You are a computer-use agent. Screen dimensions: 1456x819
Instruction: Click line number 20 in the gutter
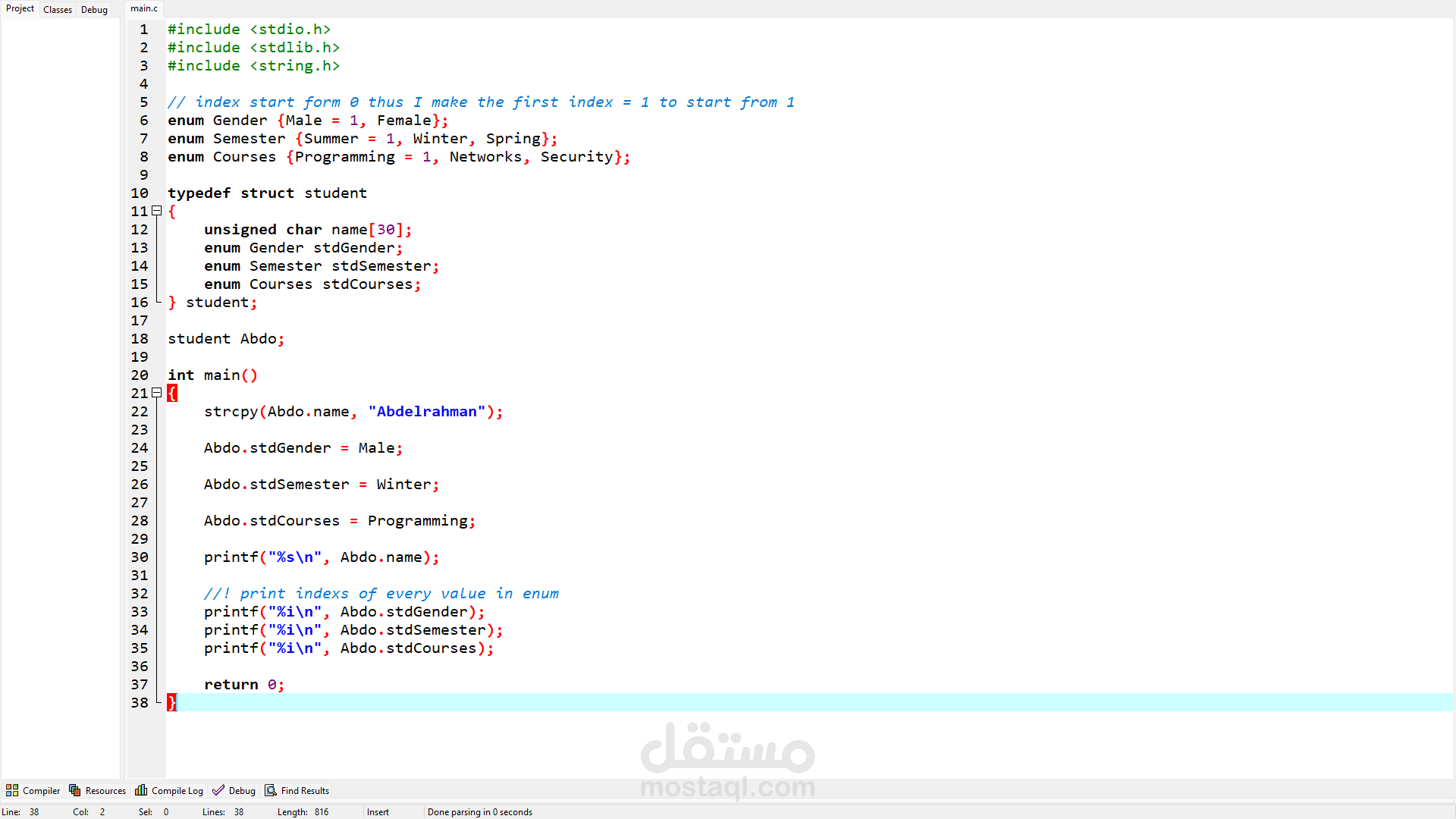click(140, 375)
